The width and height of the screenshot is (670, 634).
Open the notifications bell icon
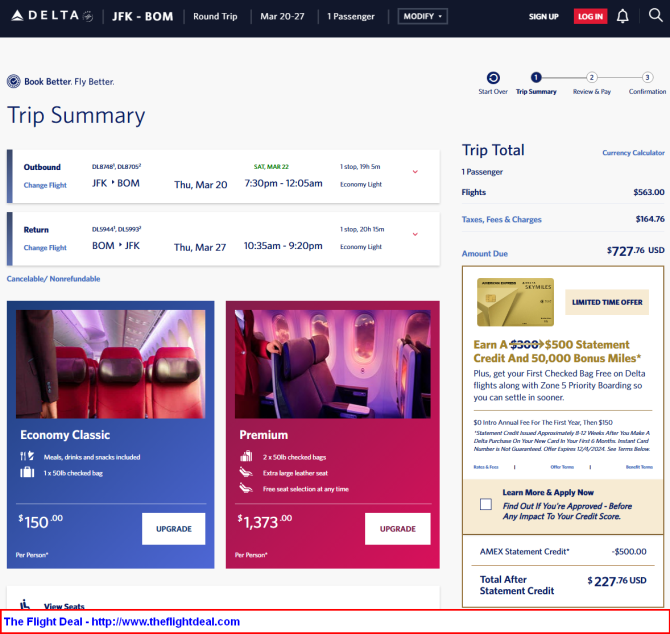pyautogui.click(x=623, y=16)
